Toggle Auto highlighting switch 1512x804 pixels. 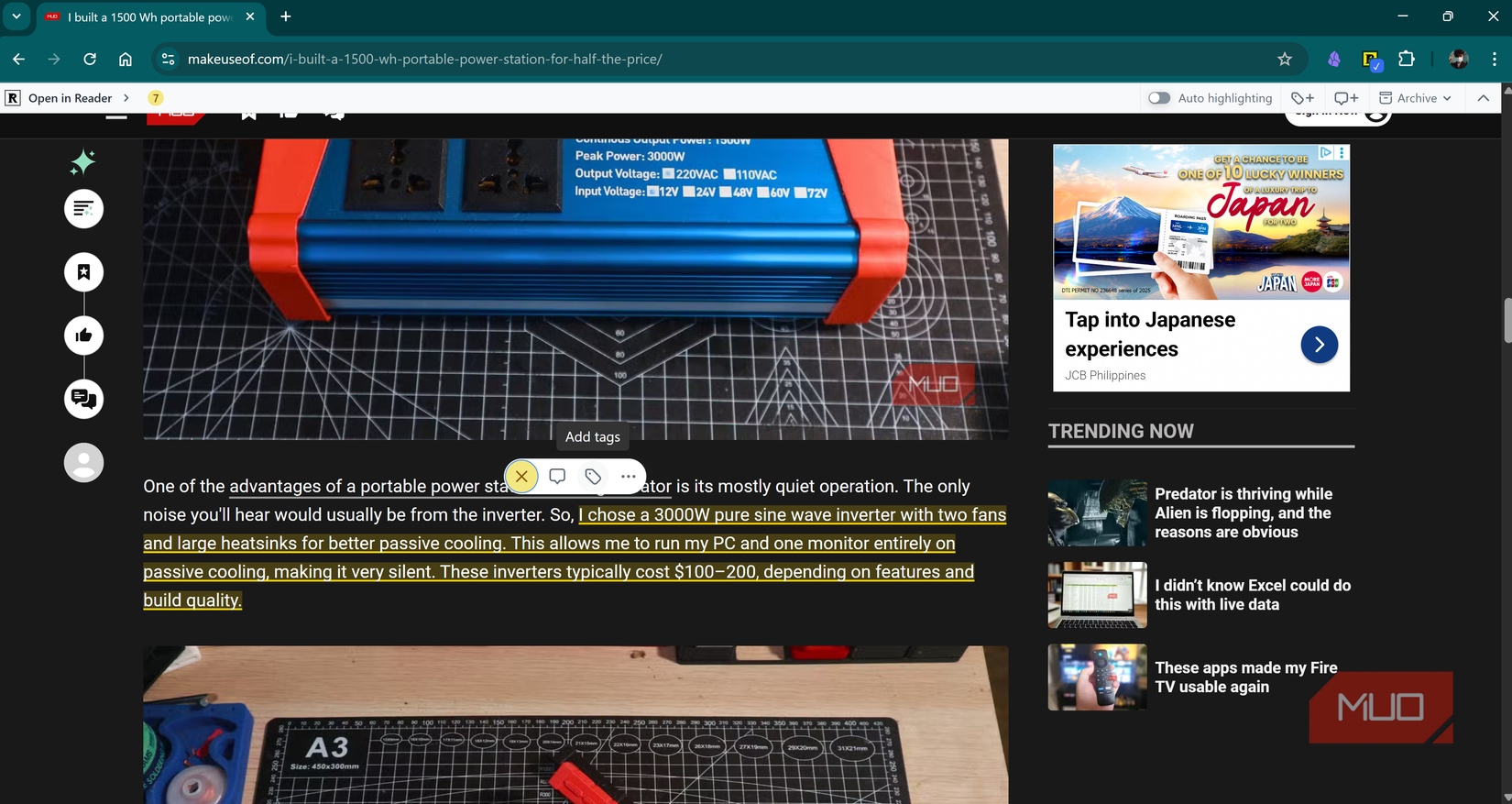[1159, 98]
